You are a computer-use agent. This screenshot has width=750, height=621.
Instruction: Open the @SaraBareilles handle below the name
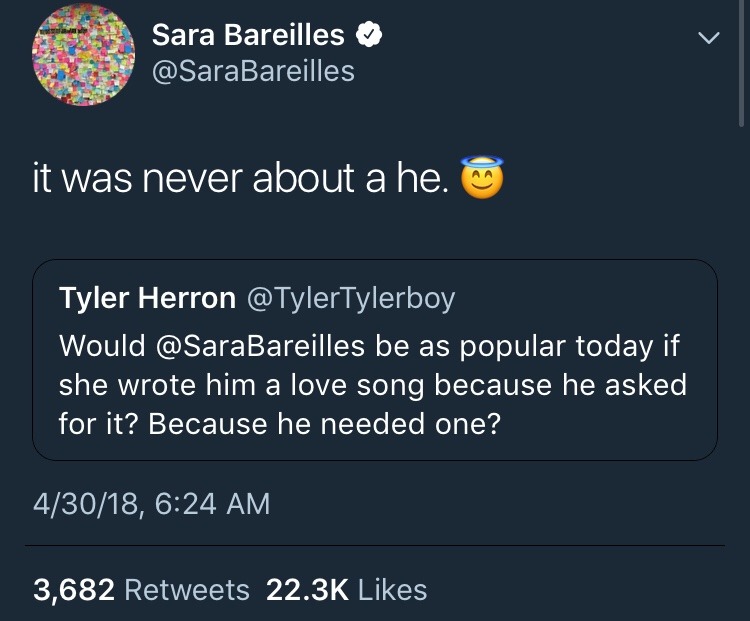[x=253, y=71]
